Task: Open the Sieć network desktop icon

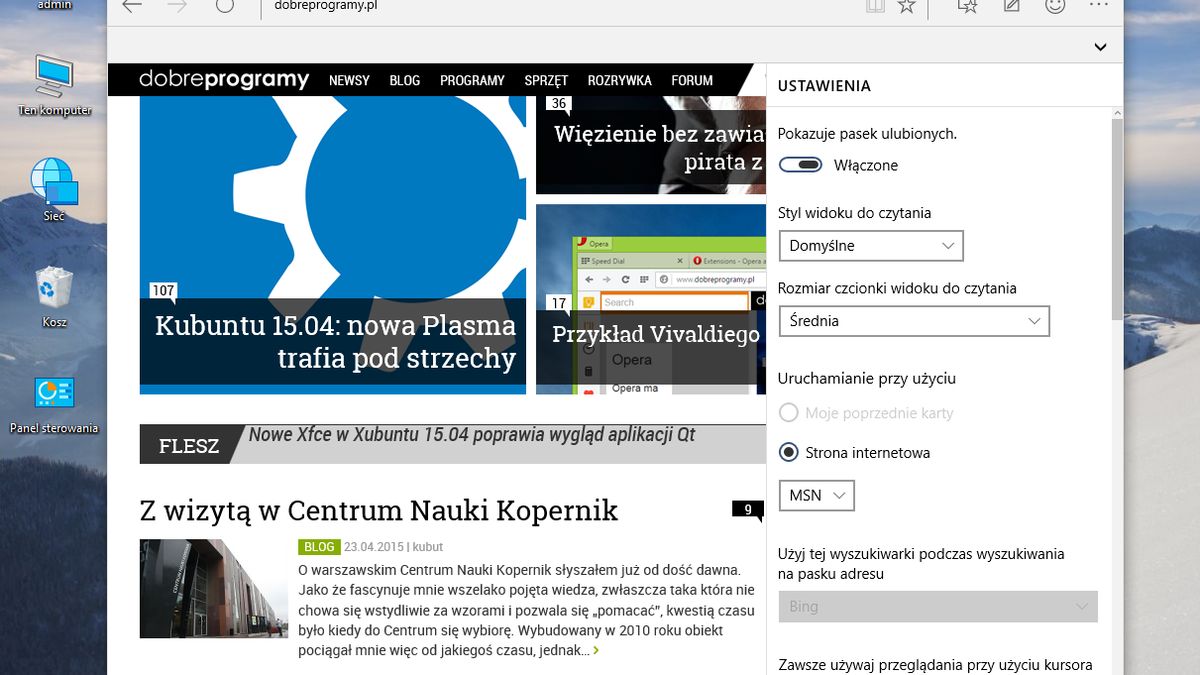Action: point(54,190)
